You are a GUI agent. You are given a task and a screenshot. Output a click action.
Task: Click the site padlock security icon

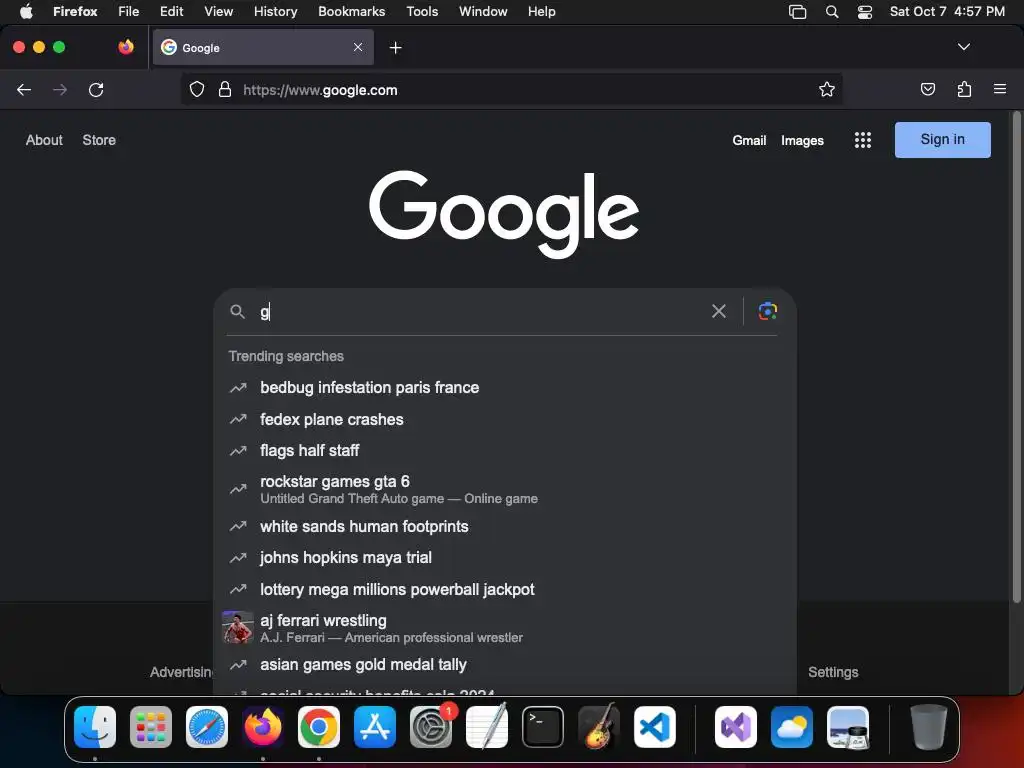[225, 89]
